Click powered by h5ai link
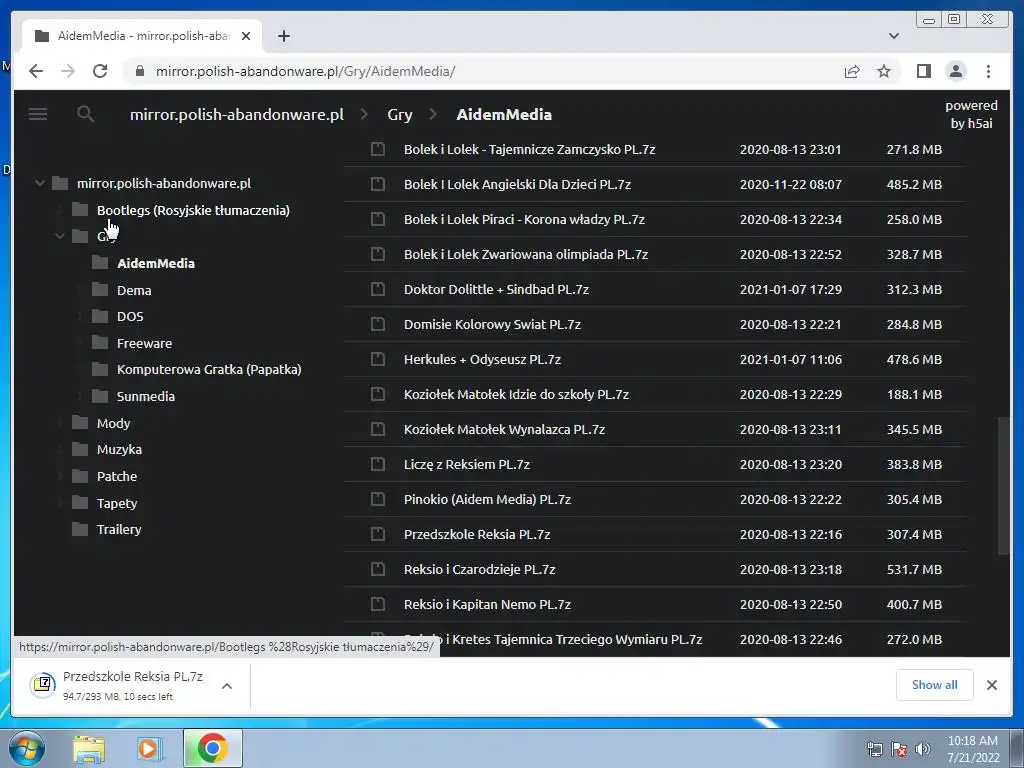Screen dimensions: 1024x768 pos(971,114)
